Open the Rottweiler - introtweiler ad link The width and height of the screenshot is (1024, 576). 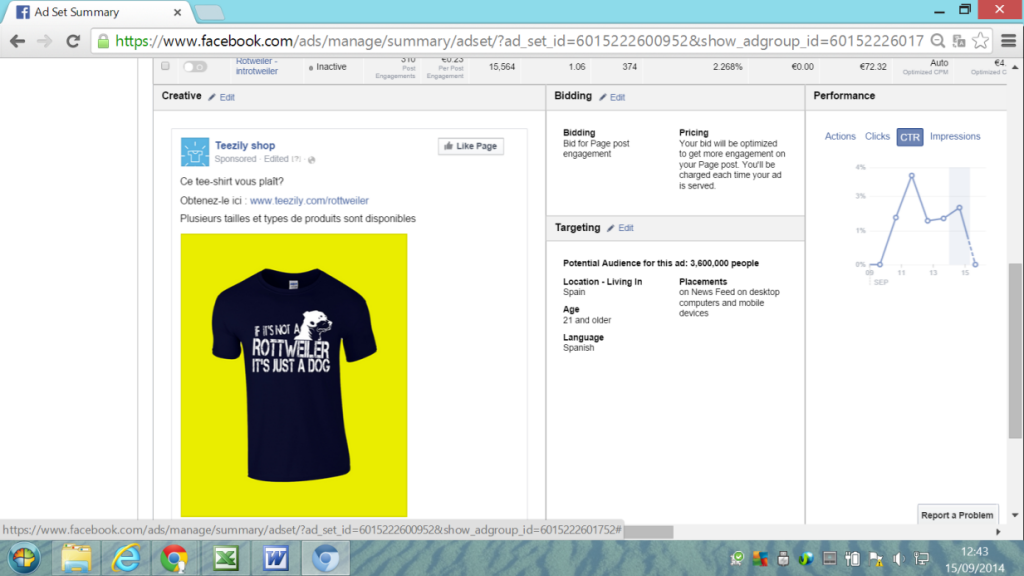(x=257, y=66)
